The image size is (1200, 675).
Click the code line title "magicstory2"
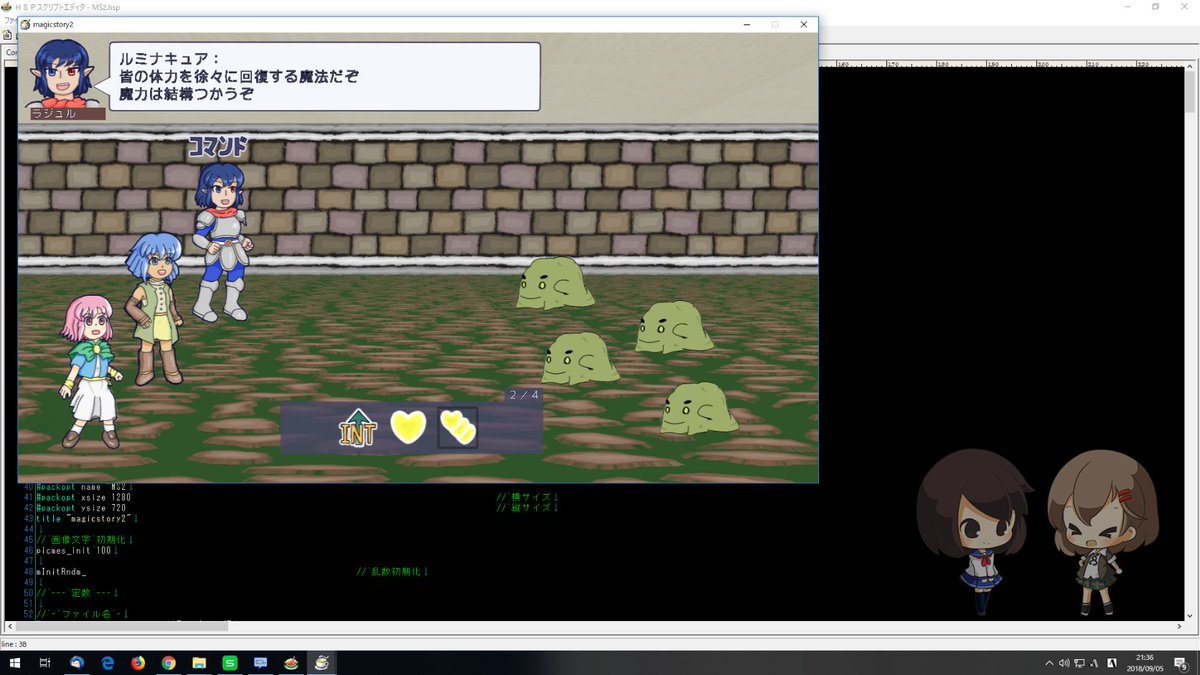85,518
